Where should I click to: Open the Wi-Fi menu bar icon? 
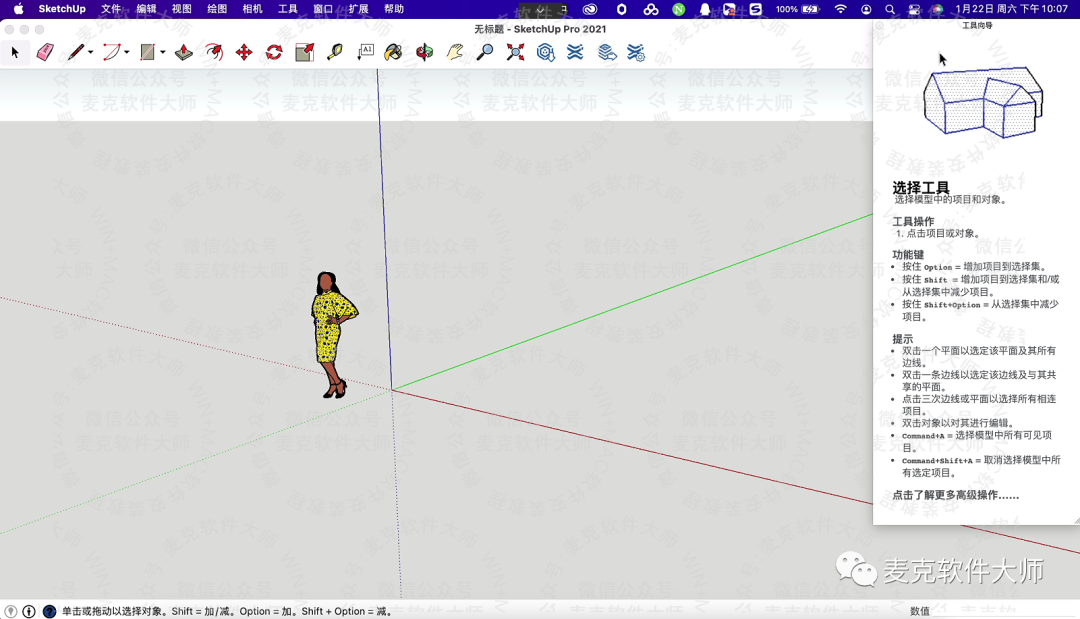click(840, 9)
